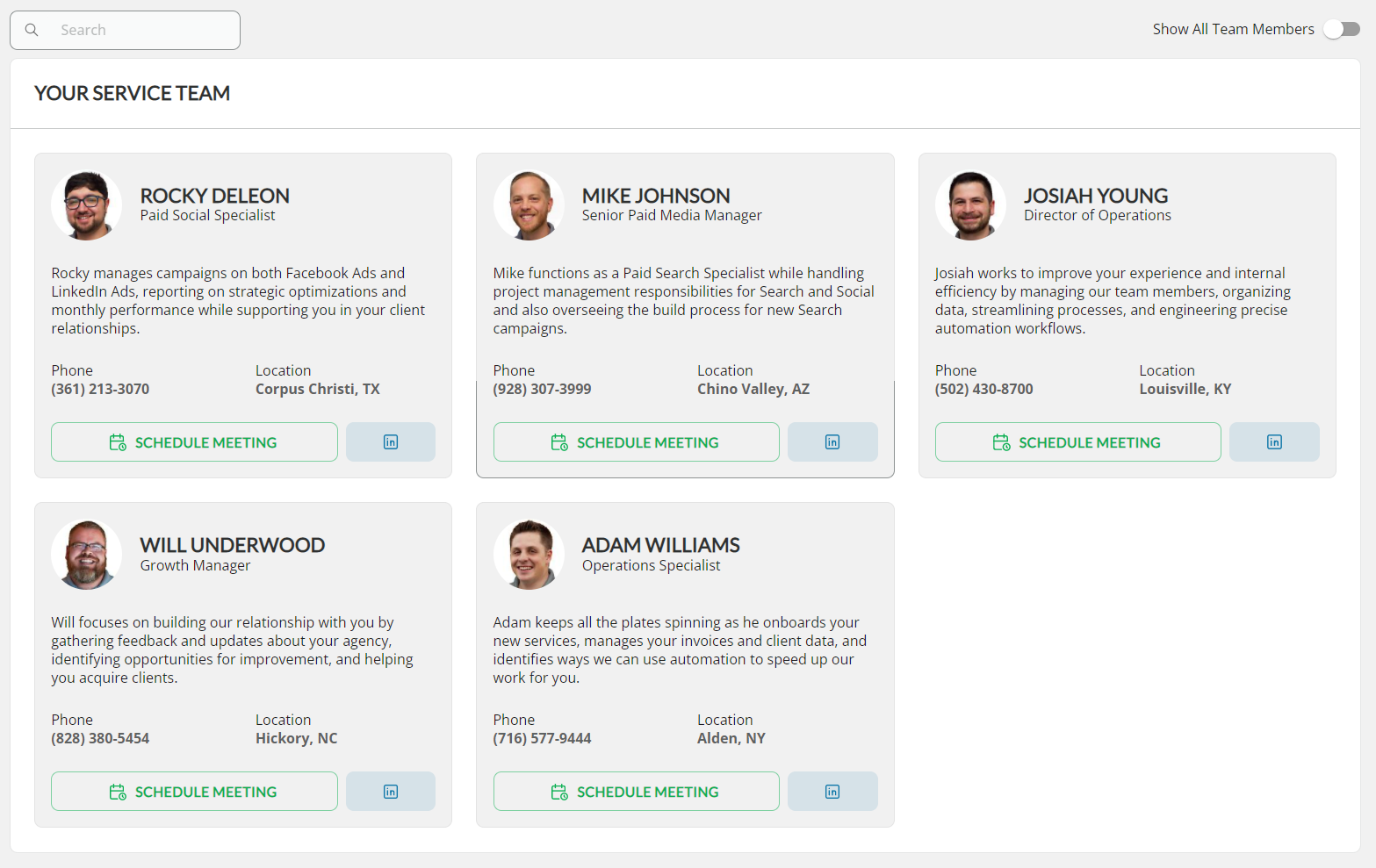
Task: Select the name WILL UNDERWOOD
Action: [233, 545]
